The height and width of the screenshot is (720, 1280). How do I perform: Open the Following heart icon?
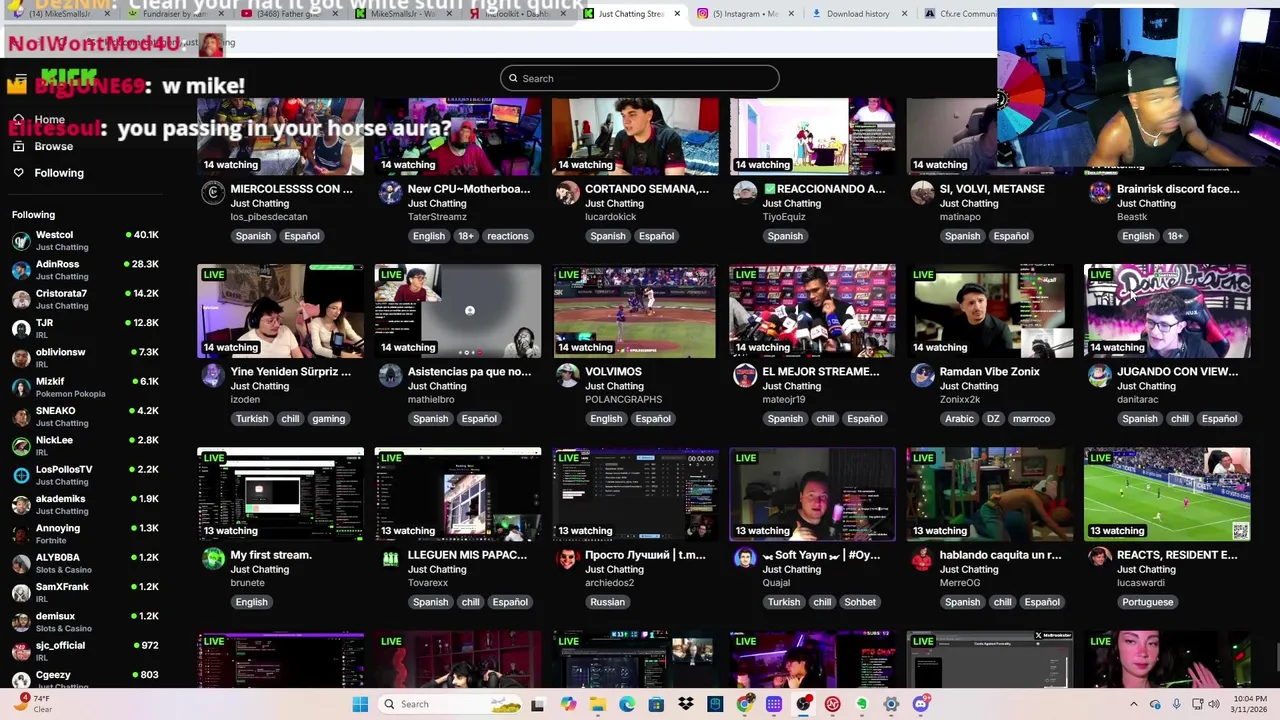pos(18,173)
